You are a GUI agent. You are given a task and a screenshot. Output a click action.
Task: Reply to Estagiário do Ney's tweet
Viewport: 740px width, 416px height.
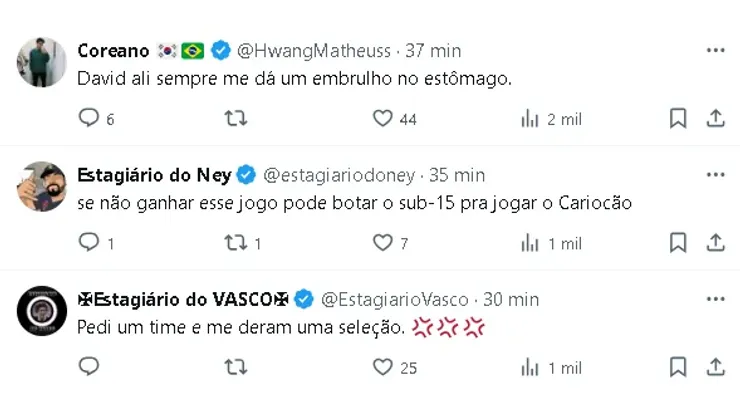pos(89,242)
